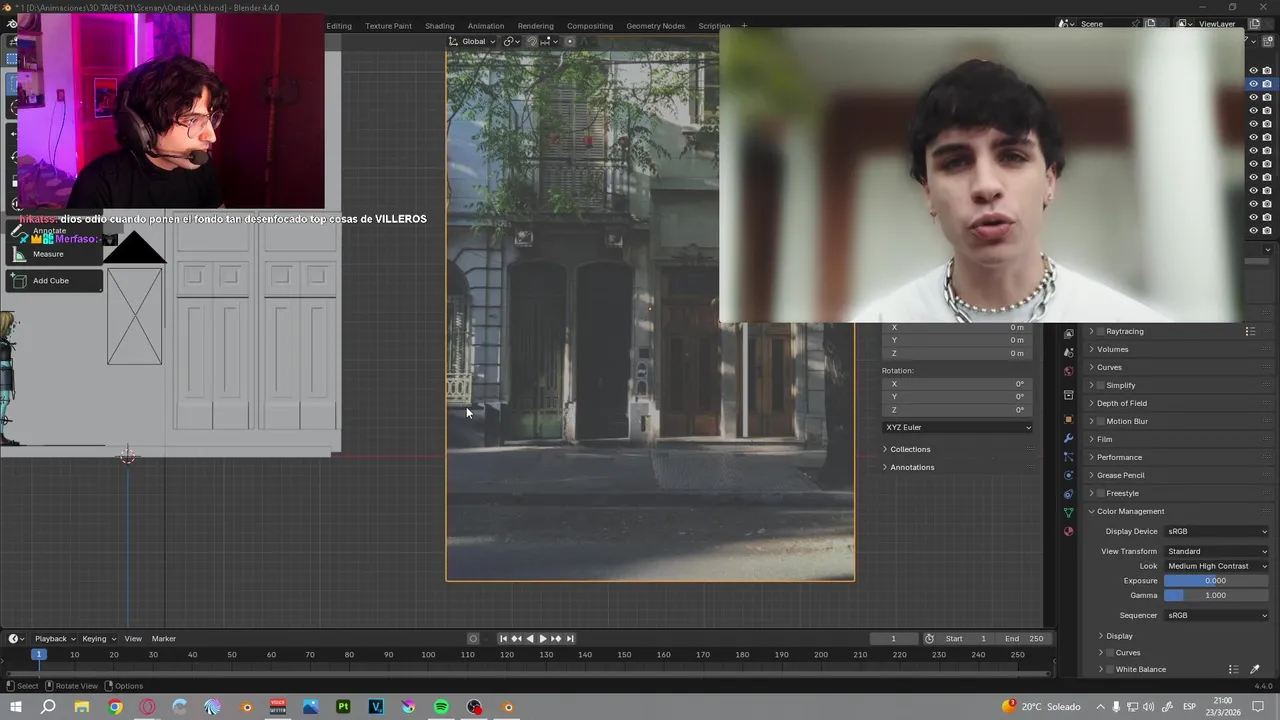The height and width of the screenshot is (720, 1280).
Task: Expand the Grease Pencil panel
Action: 1120,475
